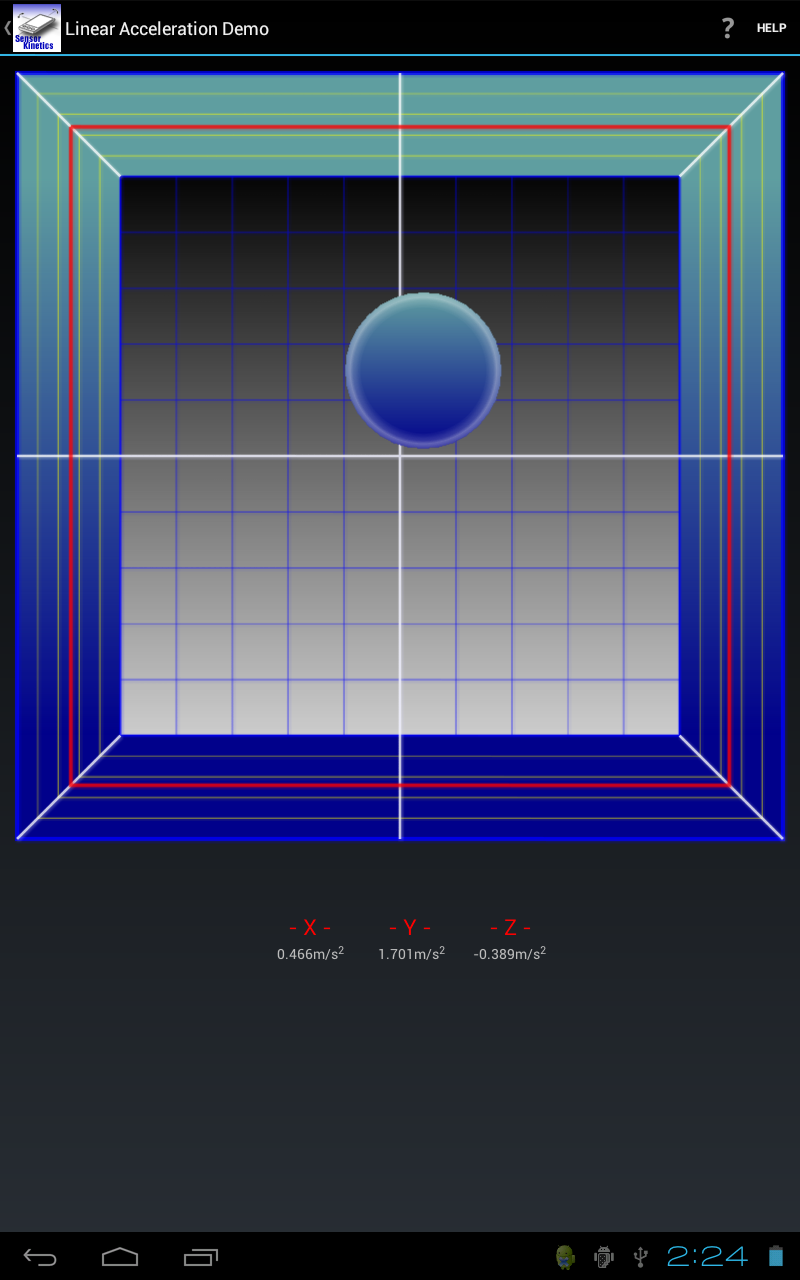Tap the battery status icon

[776, 1256]
